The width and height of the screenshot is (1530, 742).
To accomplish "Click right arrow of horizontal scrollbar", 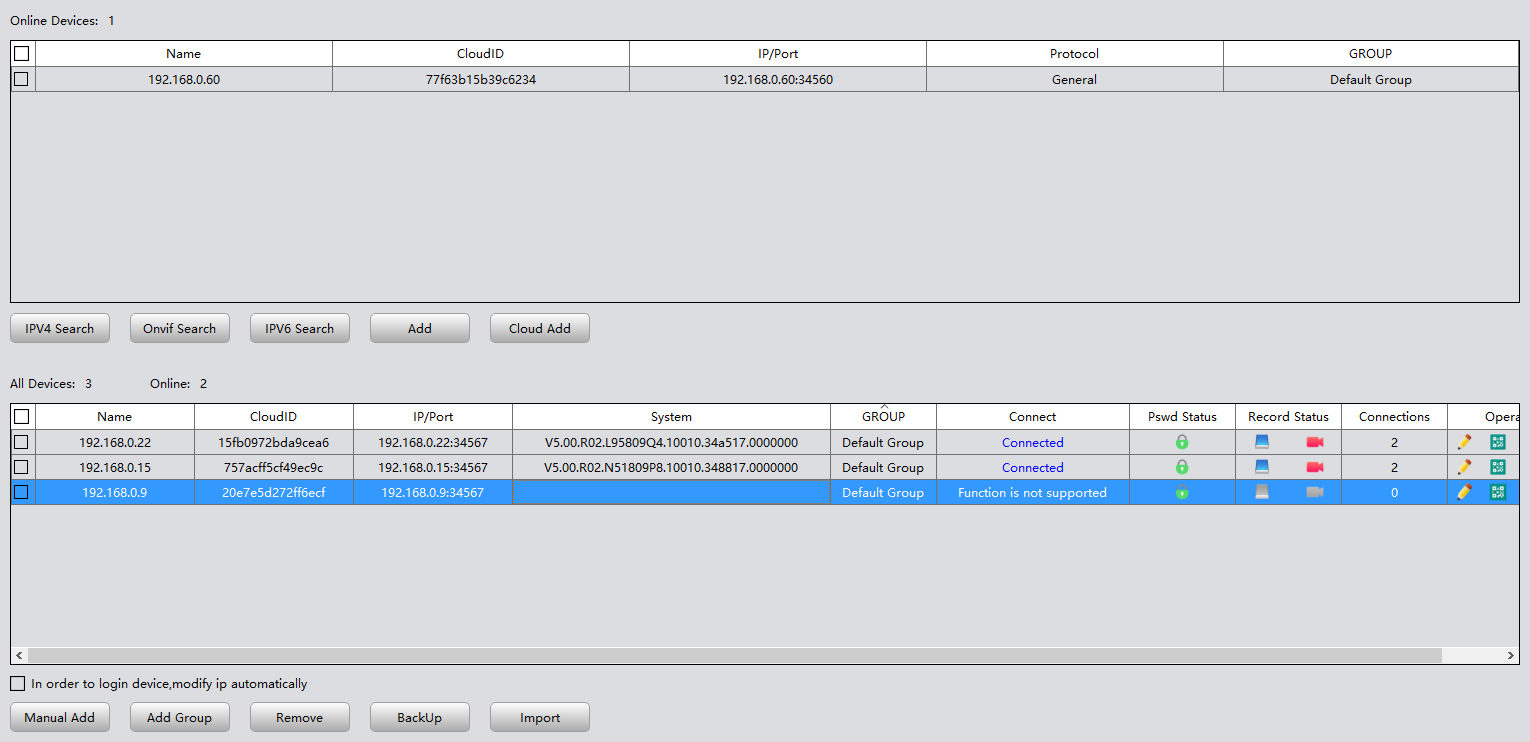I will pos(1510,656).
